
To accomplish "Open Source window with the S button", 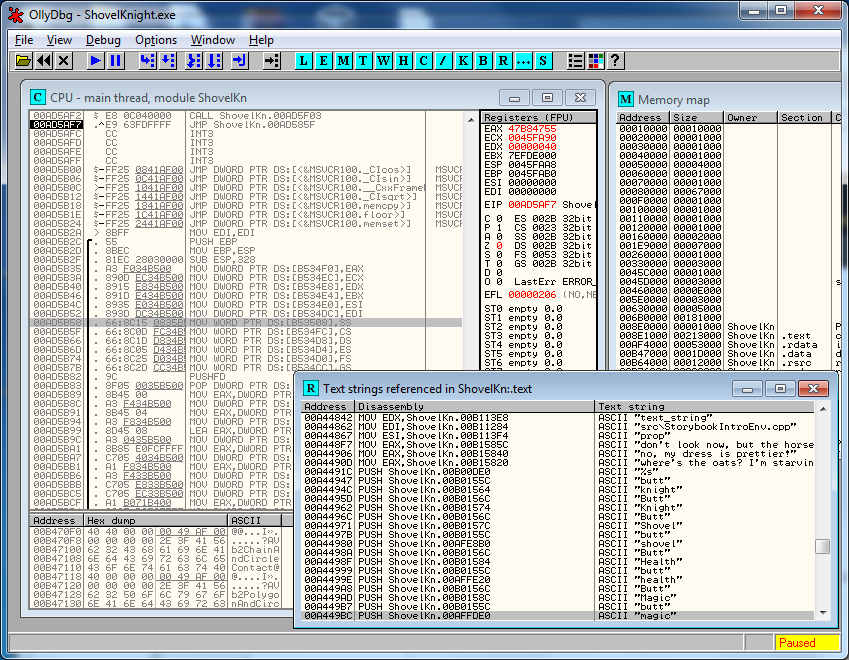I will tap(543, 61).
